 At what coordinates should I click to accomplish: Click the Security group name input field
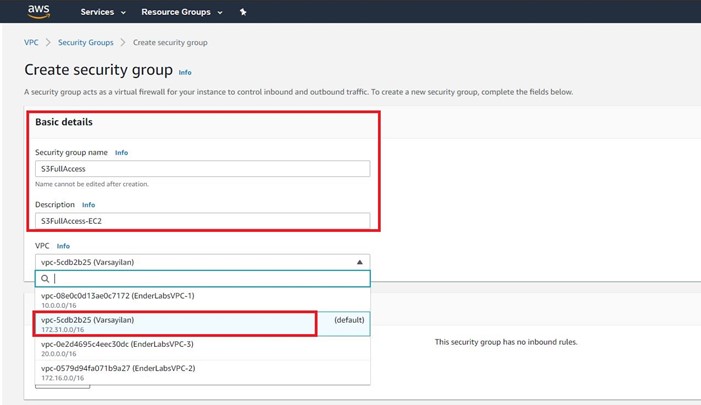[203, 169]
